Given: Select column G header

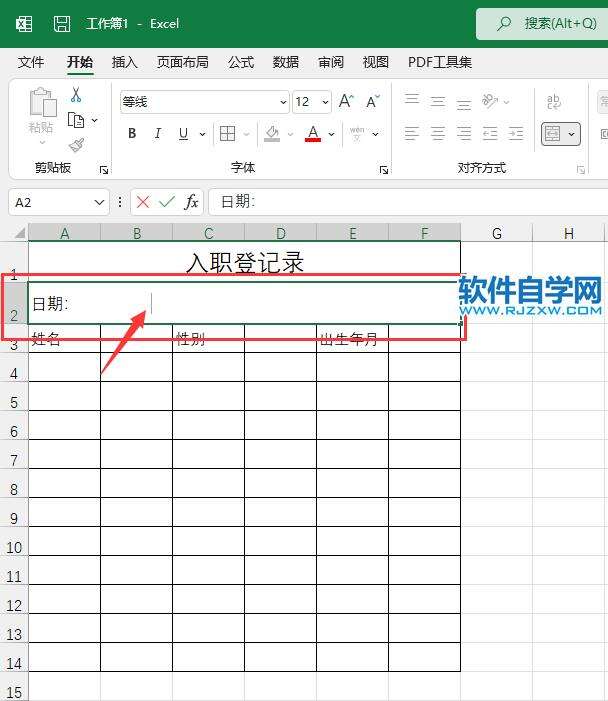Looking at the screenshot, I should [497, 233].
